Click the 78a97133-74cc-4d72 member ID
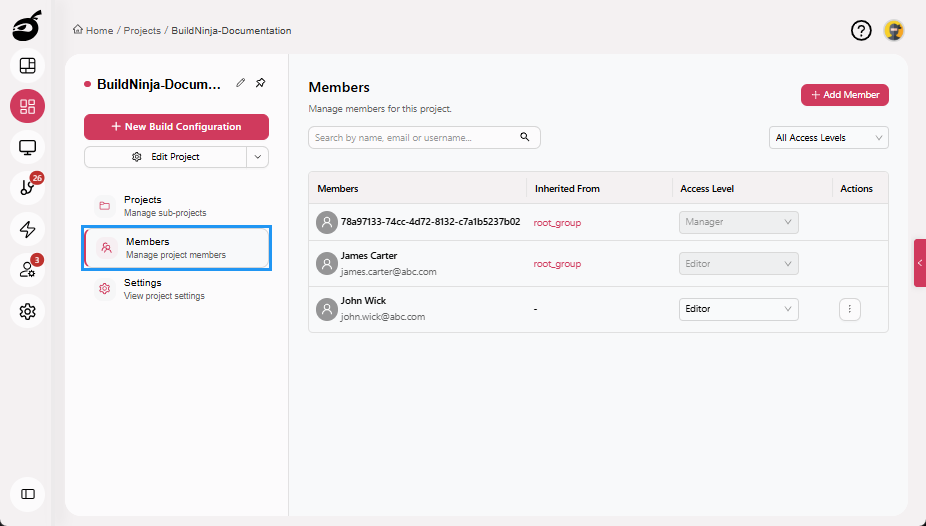This screenshot has width=926, height=526. coord(431,222)
